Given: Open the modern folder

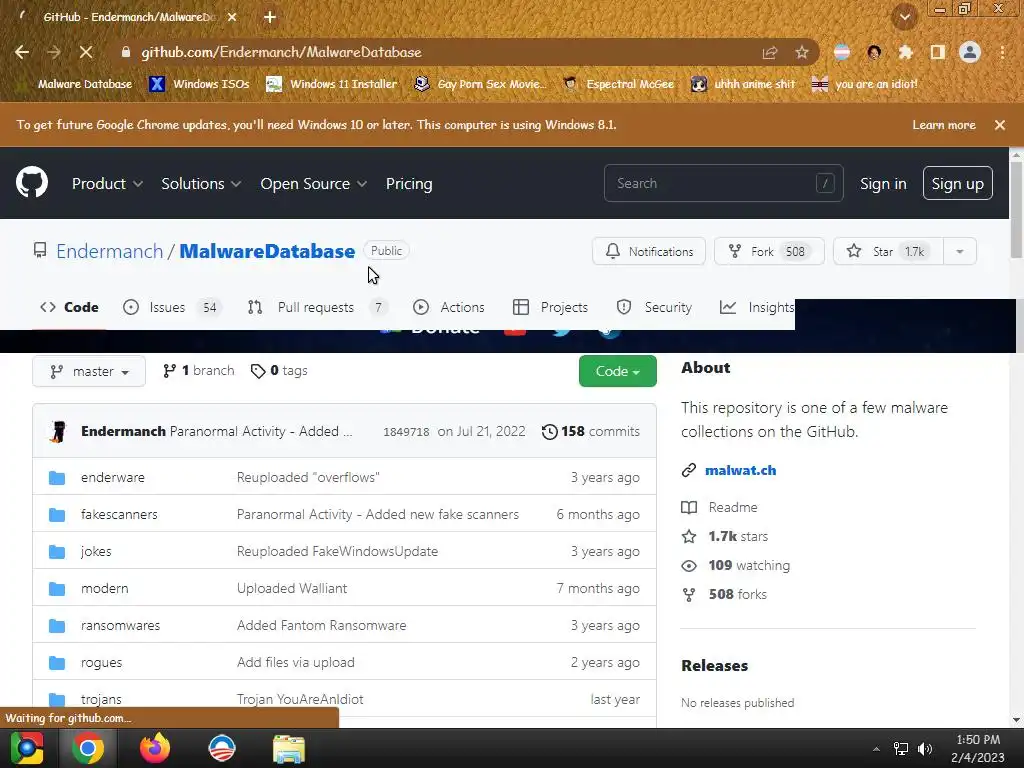Looking at the screenshot, I should [x=104, y=588].
